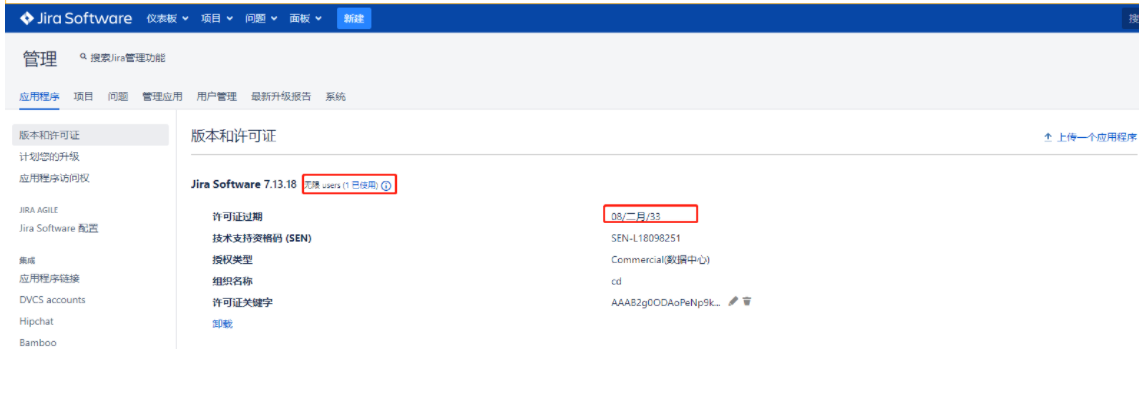The width and height of the screenshot is (1145, 419).
Task: Open 应用程序链接 in the sidebar
Action: pos(49,278)
